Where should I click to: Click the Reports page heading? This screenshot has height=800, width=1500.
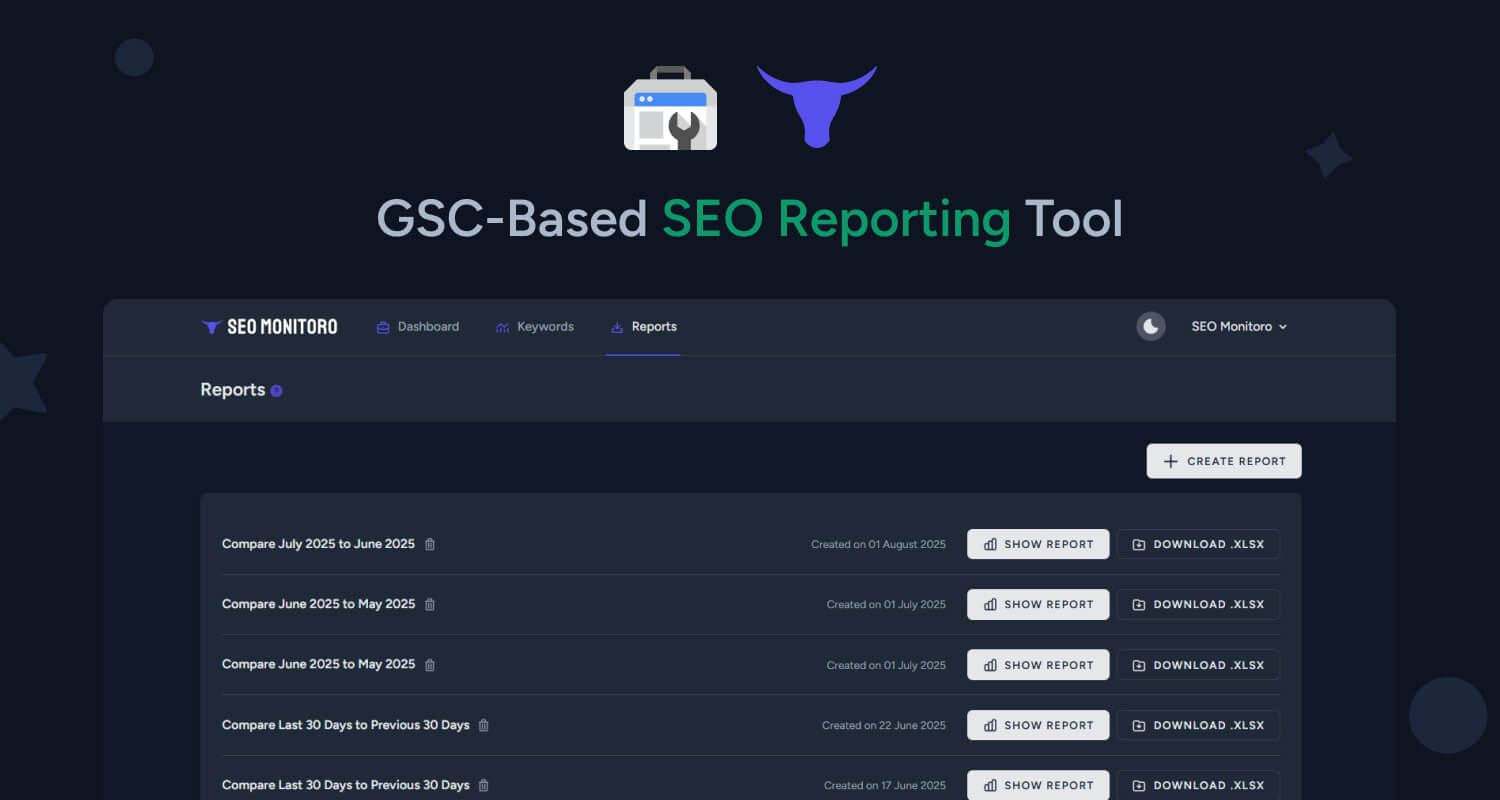point(233,390)
